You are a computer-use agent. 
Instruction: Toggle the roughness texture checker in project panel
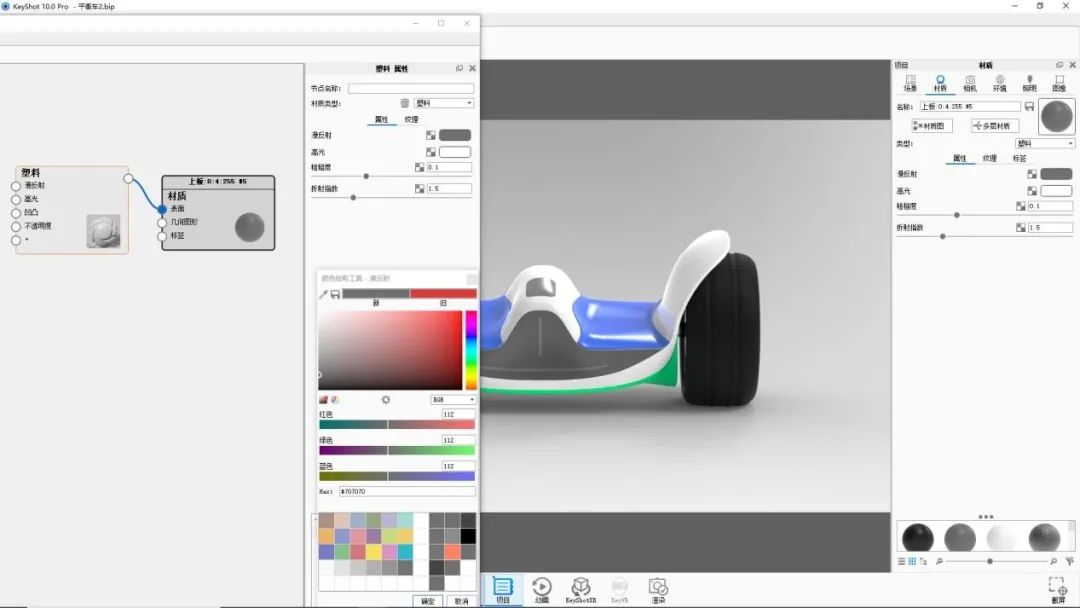click(x=1021, y=206)
